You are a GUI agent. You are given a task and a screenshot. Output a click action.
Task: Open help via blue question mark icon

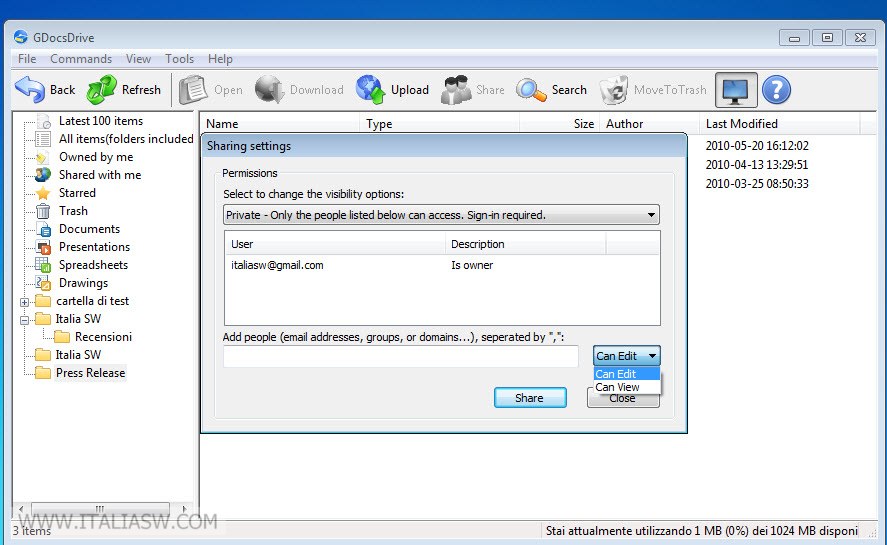(x=776, y=89)
